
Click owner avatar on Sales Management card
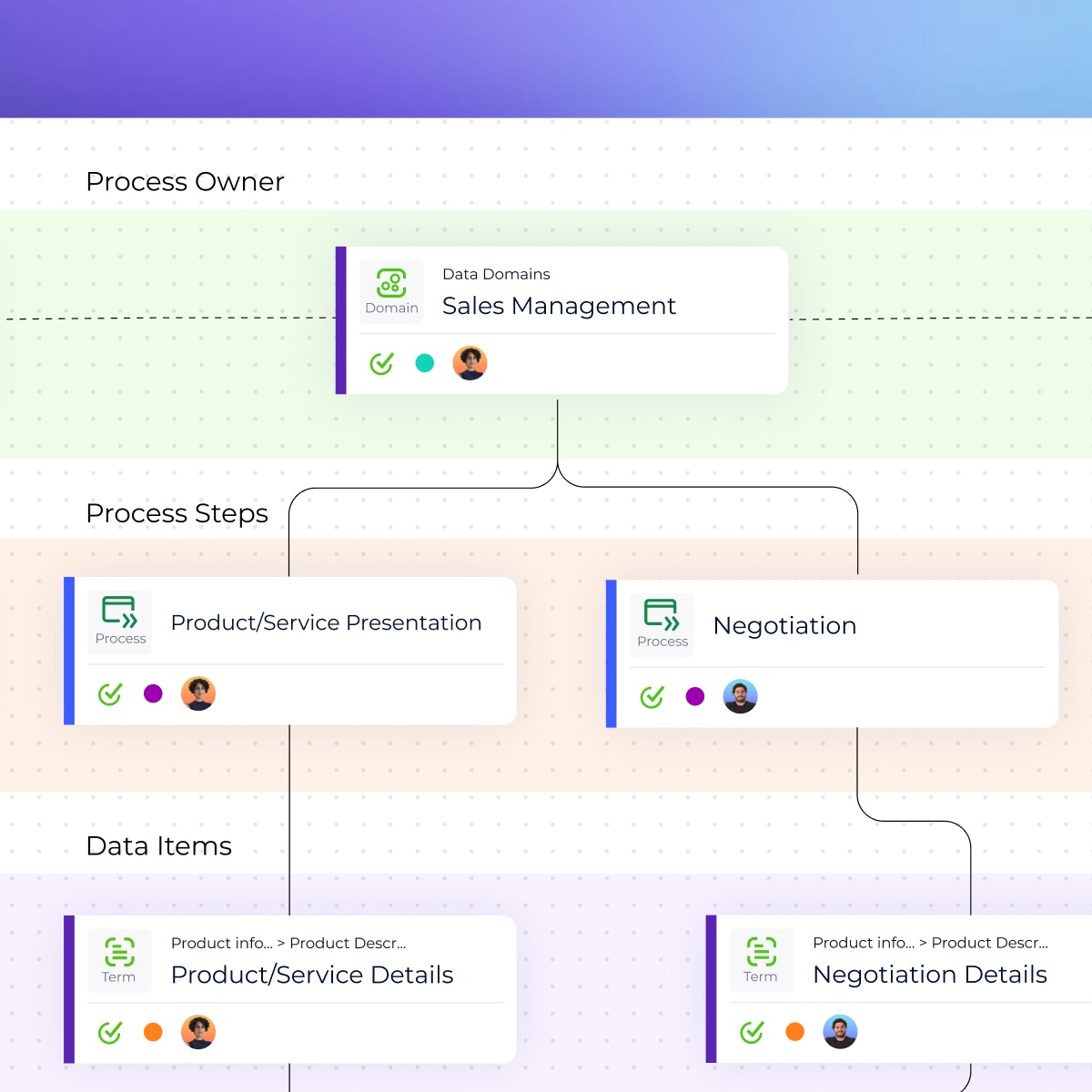pyautogui.click(x=470, y=363)
